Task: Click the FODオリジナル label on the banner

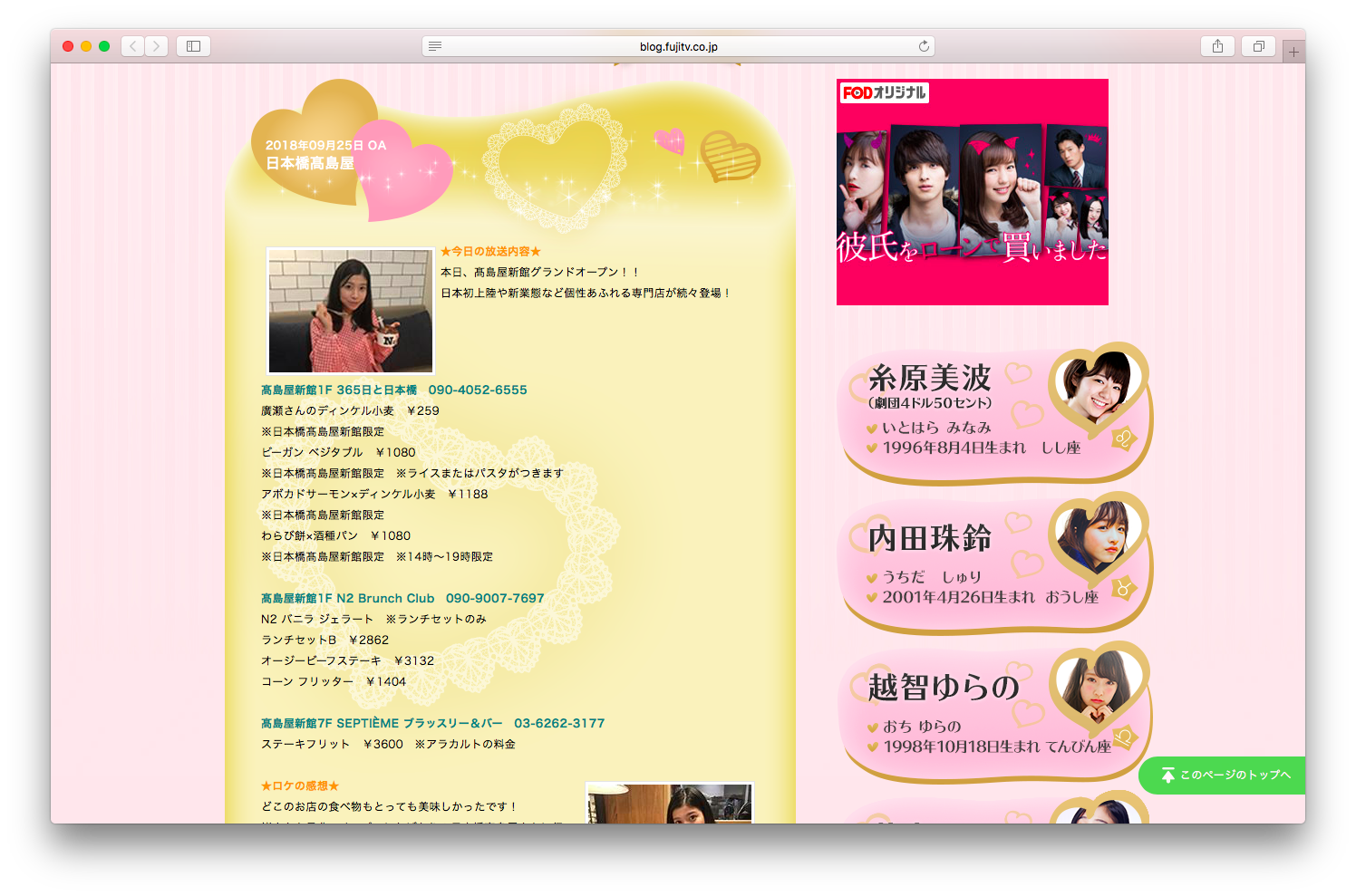Action: (885, 92)
